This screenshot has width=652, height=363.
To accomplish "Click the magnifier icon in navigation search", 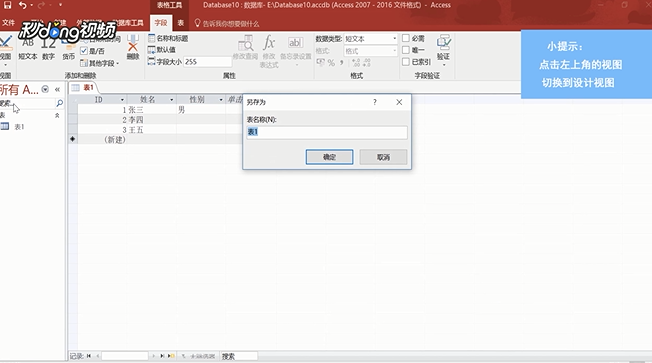I will point(59,103).
